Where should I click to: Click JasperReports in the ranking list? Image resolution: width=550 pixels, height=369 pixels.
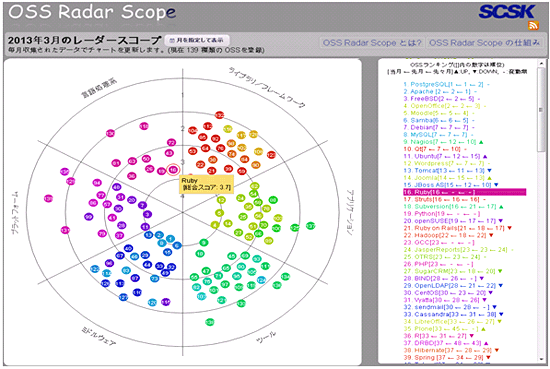458,250
